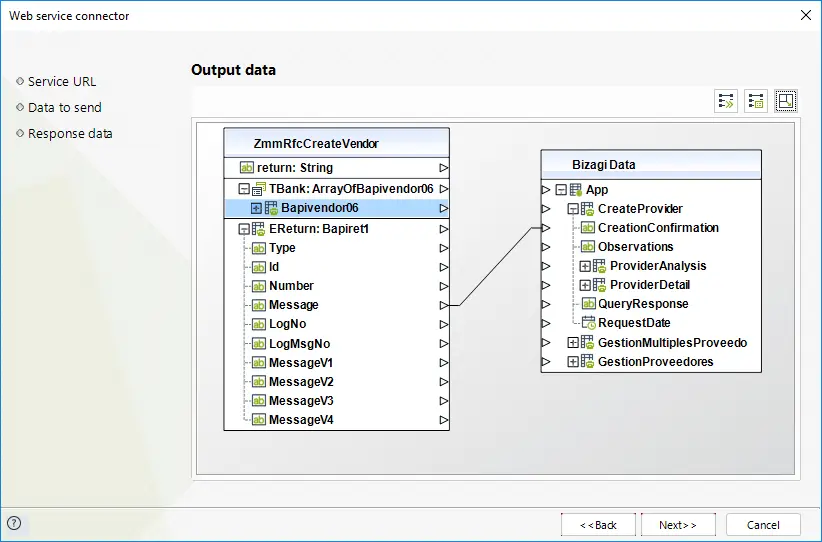This screenshot has height=542, width=822.
Task: Go to the Service URL step
Action: (x=62, y=81)
